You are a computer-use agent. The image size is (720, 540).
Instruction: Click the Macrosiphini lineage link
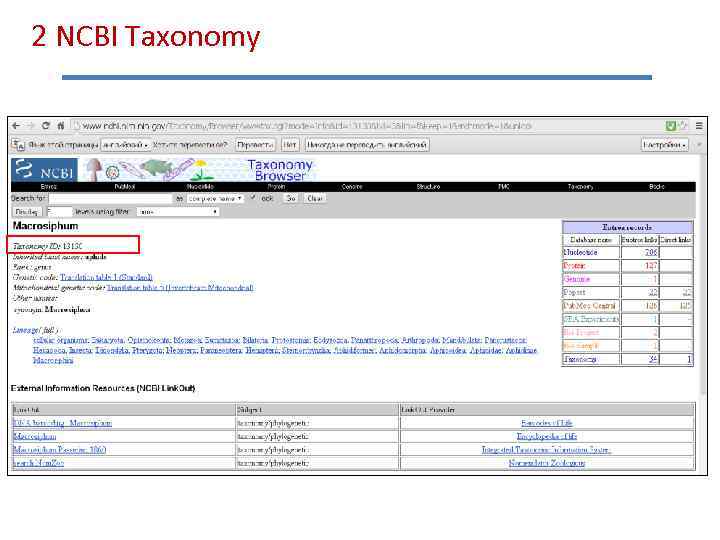coord(53,360)
